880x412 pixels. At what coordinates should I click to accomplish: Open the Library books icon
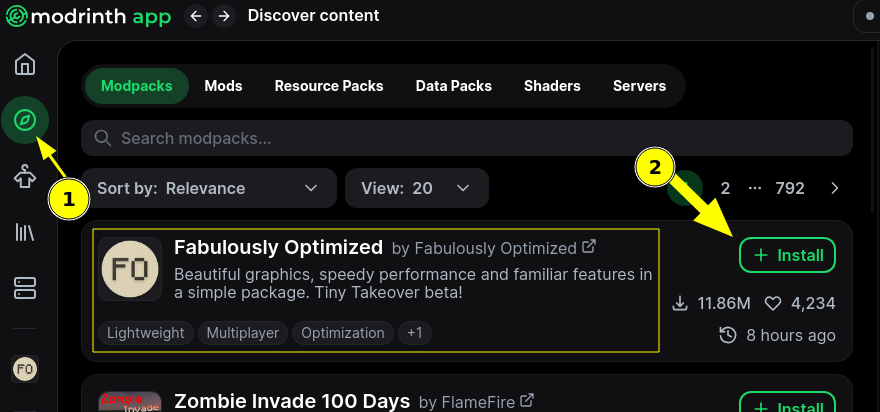pos(25,232)
